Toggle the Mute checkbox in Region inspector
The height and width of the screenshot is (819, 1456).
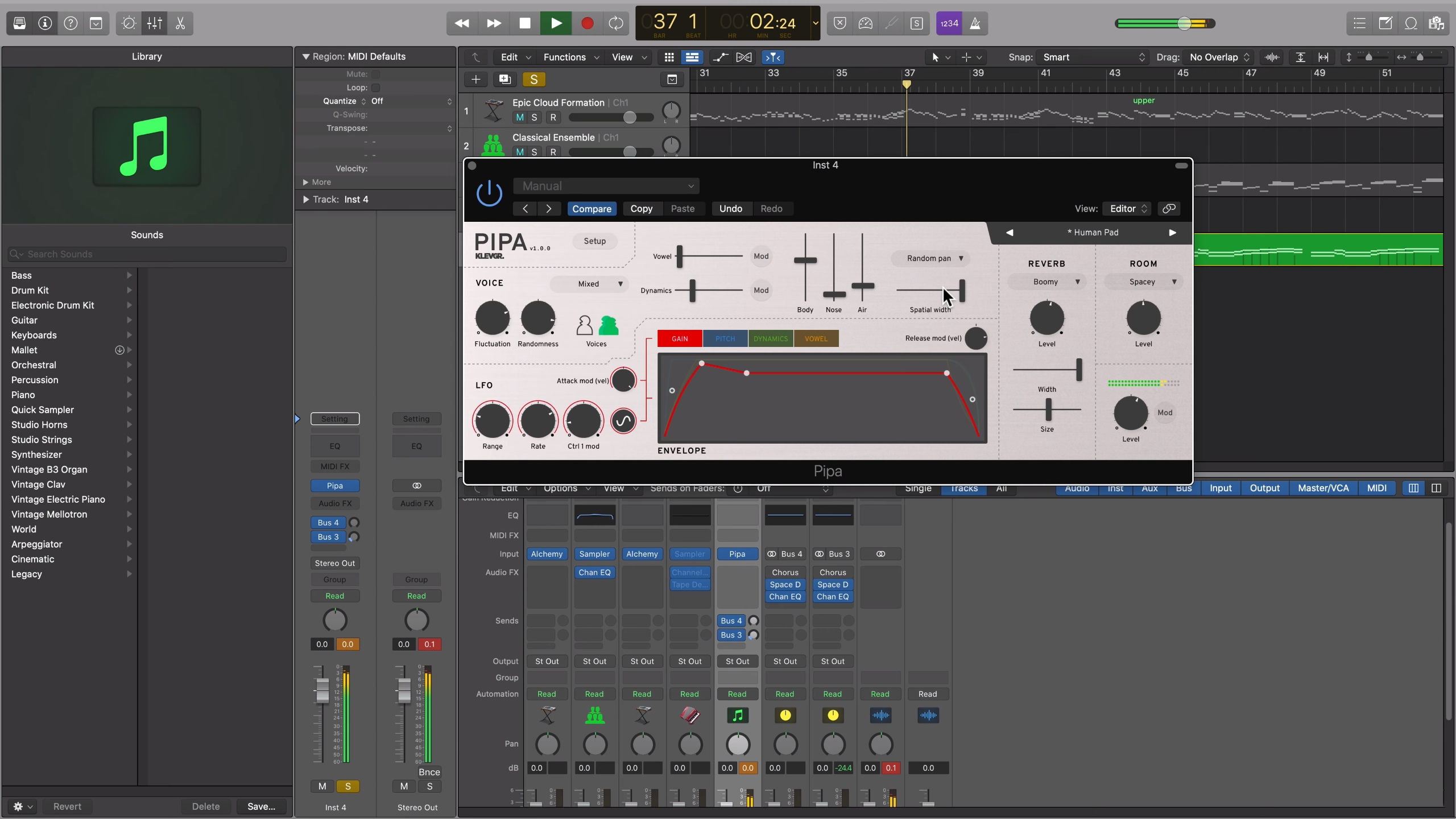(x=375, y=74)
